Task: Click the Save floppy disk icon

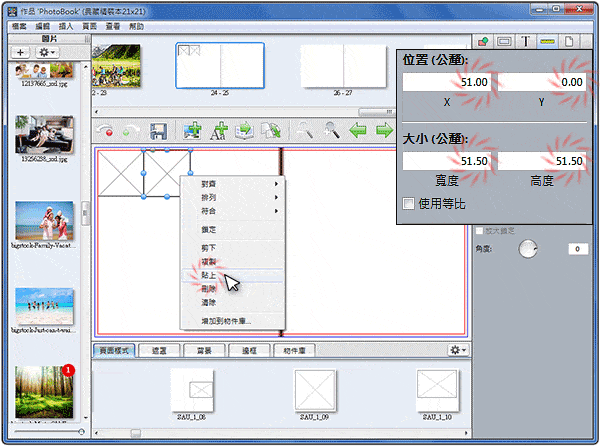Action: [x=158, y=131]
